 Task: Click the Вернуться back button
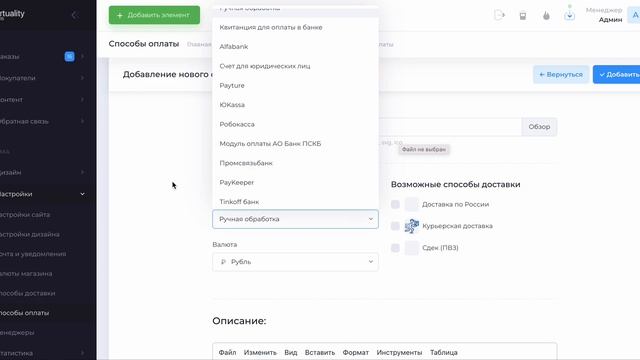click(x=561, y=74)
